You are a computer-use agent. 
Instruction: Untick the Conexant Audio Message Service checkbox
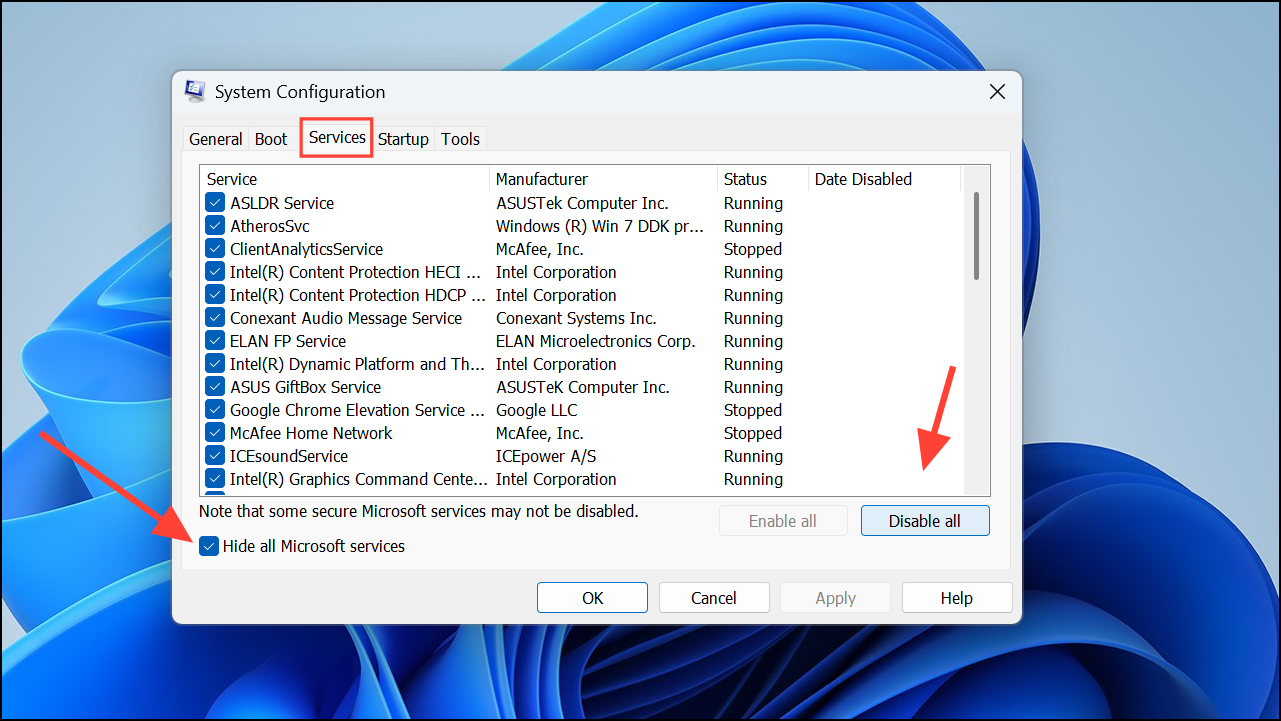(x=214, y=317)
